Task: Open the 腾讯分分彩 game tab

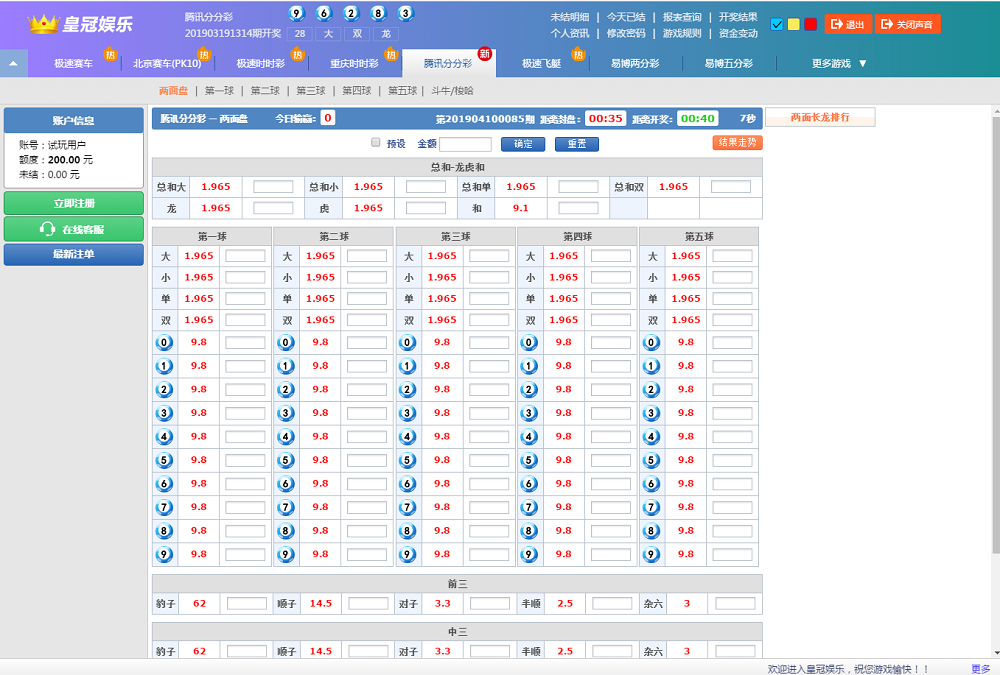Action: click(447, 63)
